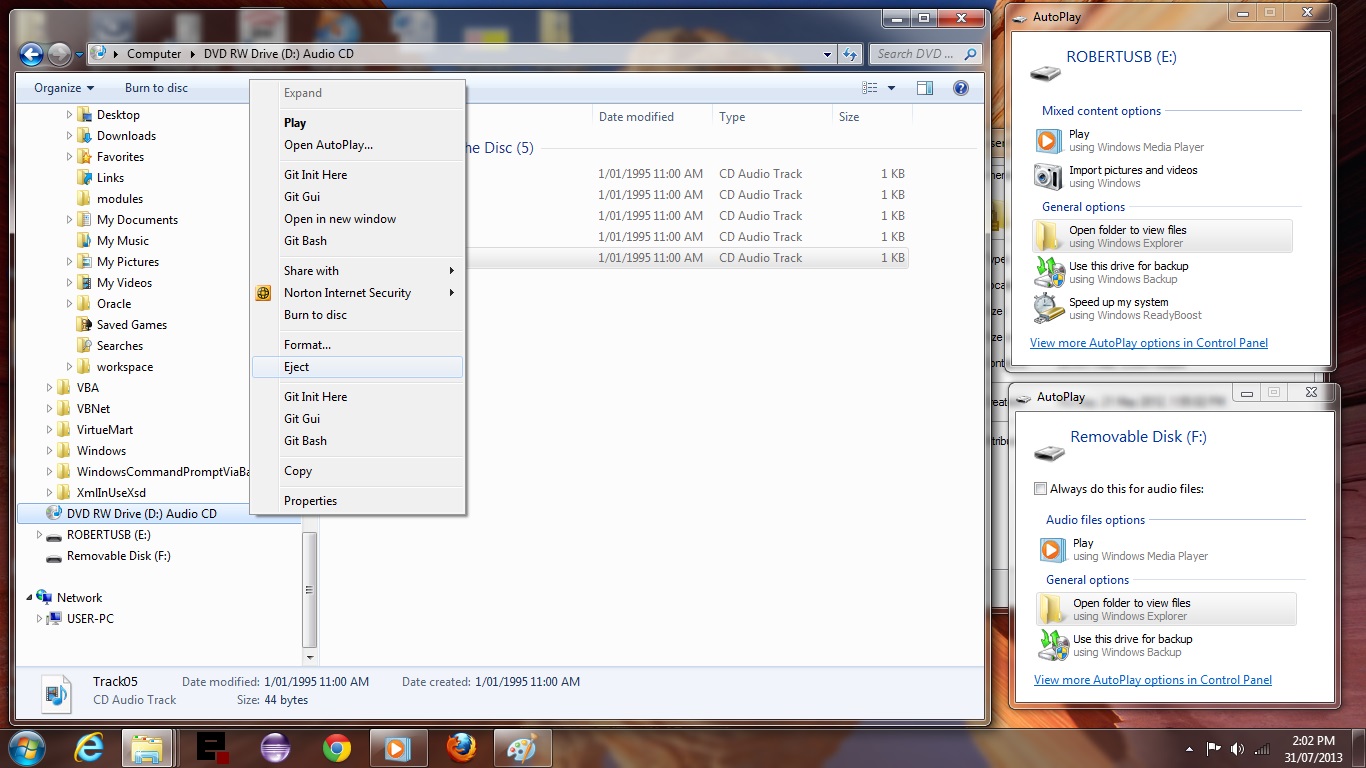This screenshot has width=1366, height=768.
Task: Check 'Always do this for audio files'
Action: [x=1041, y=489]
